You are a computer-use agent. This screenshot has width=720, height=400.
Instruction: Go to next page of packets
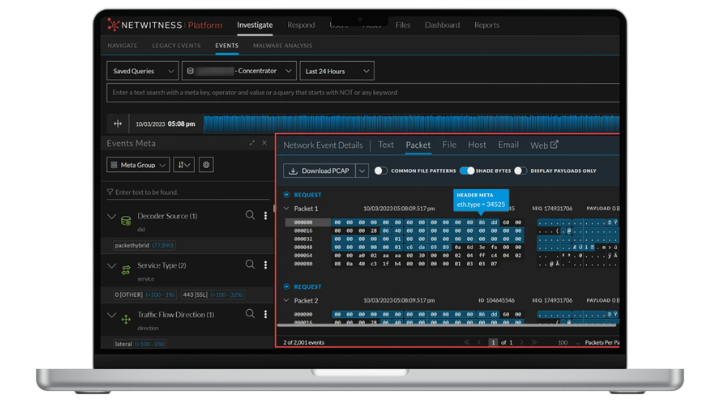[x=522, y=342]
